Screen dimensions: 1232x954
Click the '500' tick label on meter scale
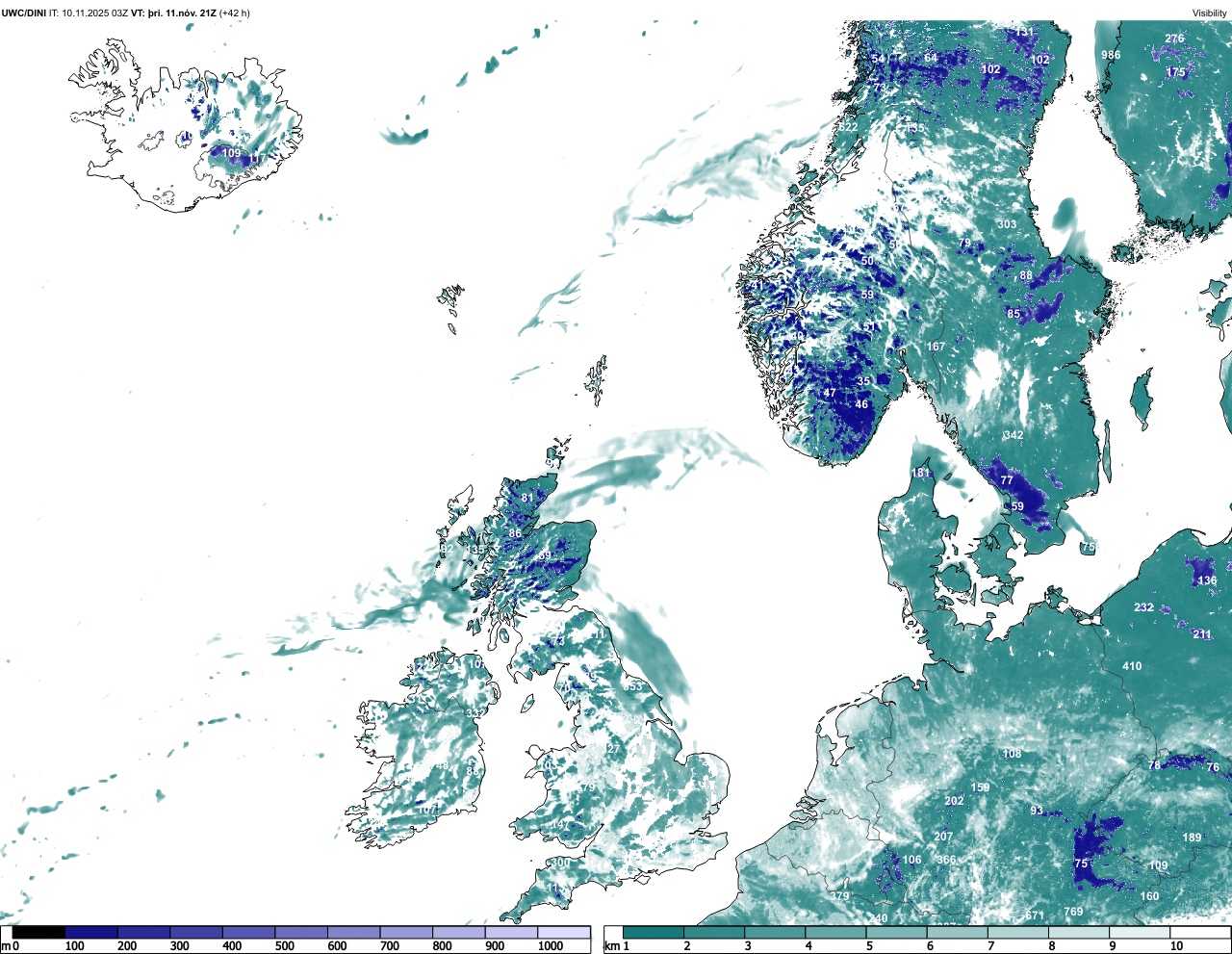[x=285, y=946]
